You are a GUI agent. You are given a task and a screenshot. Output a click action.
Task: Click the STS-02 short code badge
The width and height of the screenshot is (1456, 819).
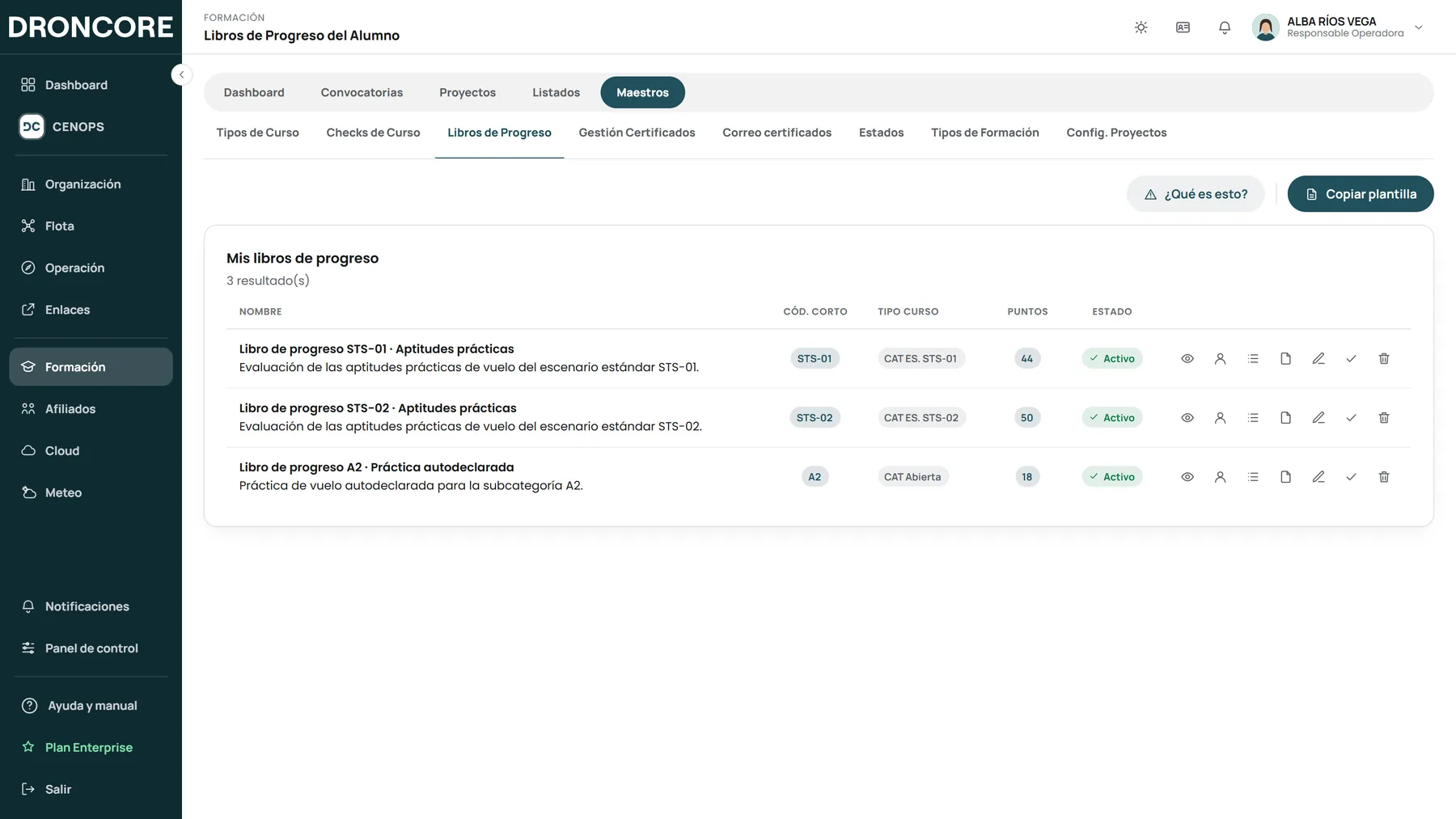(815, 417)
